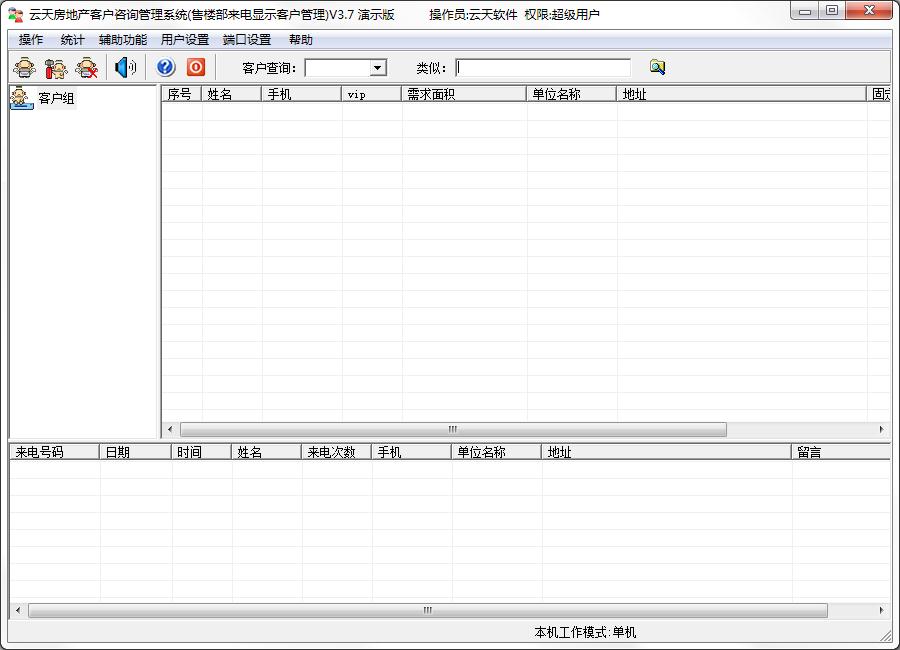Click the call log scrollbar right arrow
The height and width of the screenshot is (650, 900).
pyautogui.click(x=882, y=610)
